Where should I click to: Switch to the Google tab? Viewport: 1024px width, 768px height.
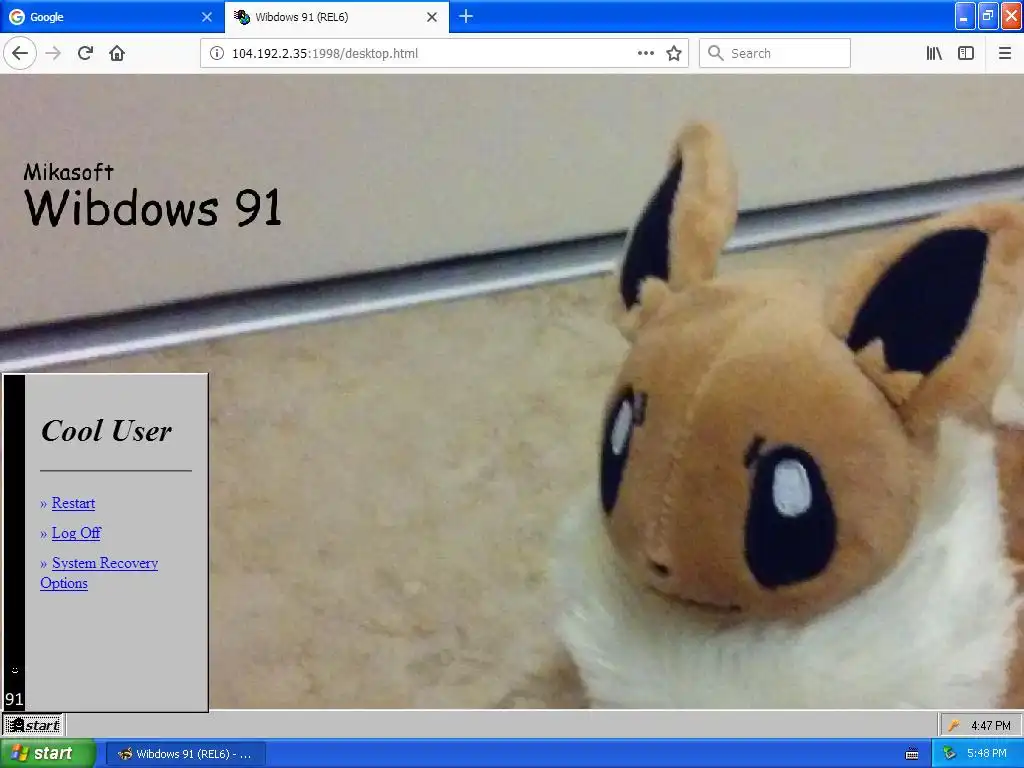[112, 17]
